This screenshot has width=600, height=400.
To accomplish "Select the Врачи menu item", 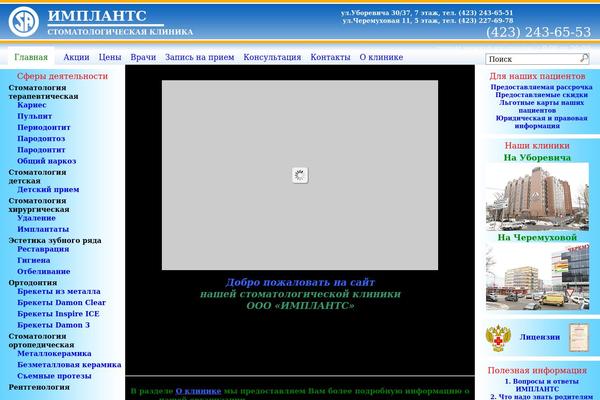I will tap(143, 57).
